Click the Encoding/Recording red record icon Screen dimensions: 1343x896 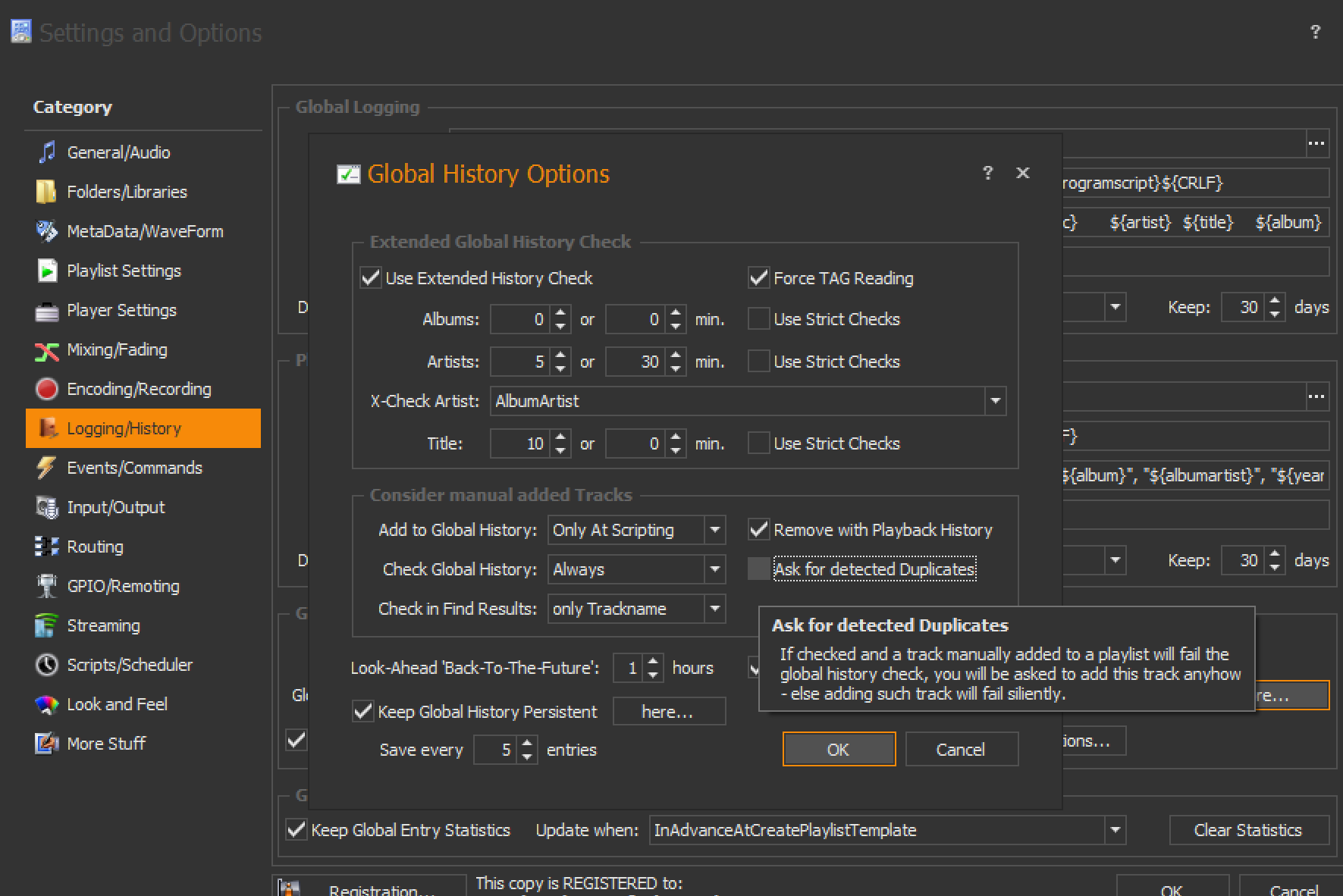(x=47, y=389)
